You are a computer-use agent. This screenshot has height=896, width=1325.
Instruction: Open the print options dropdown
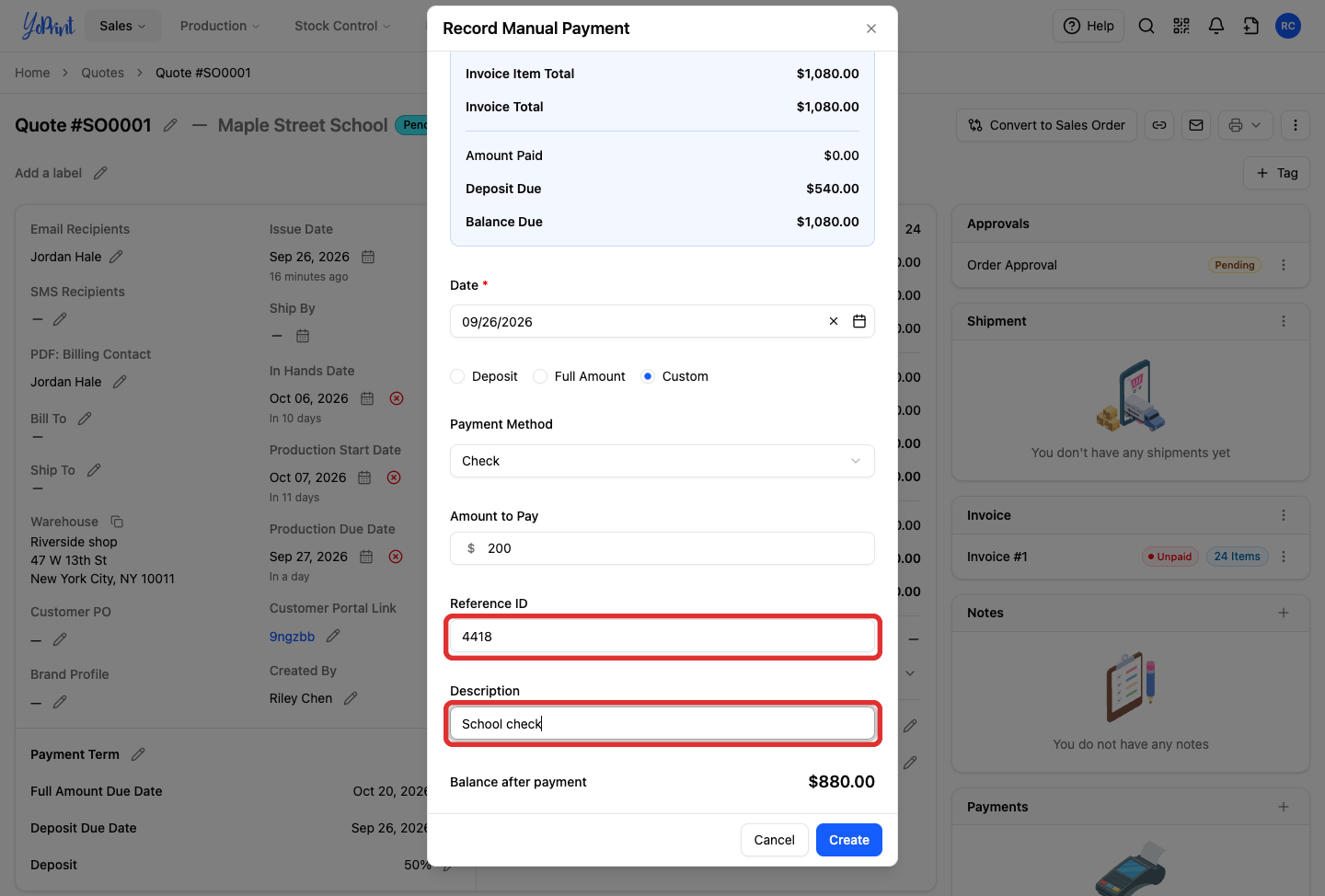tap(1246, 125)
